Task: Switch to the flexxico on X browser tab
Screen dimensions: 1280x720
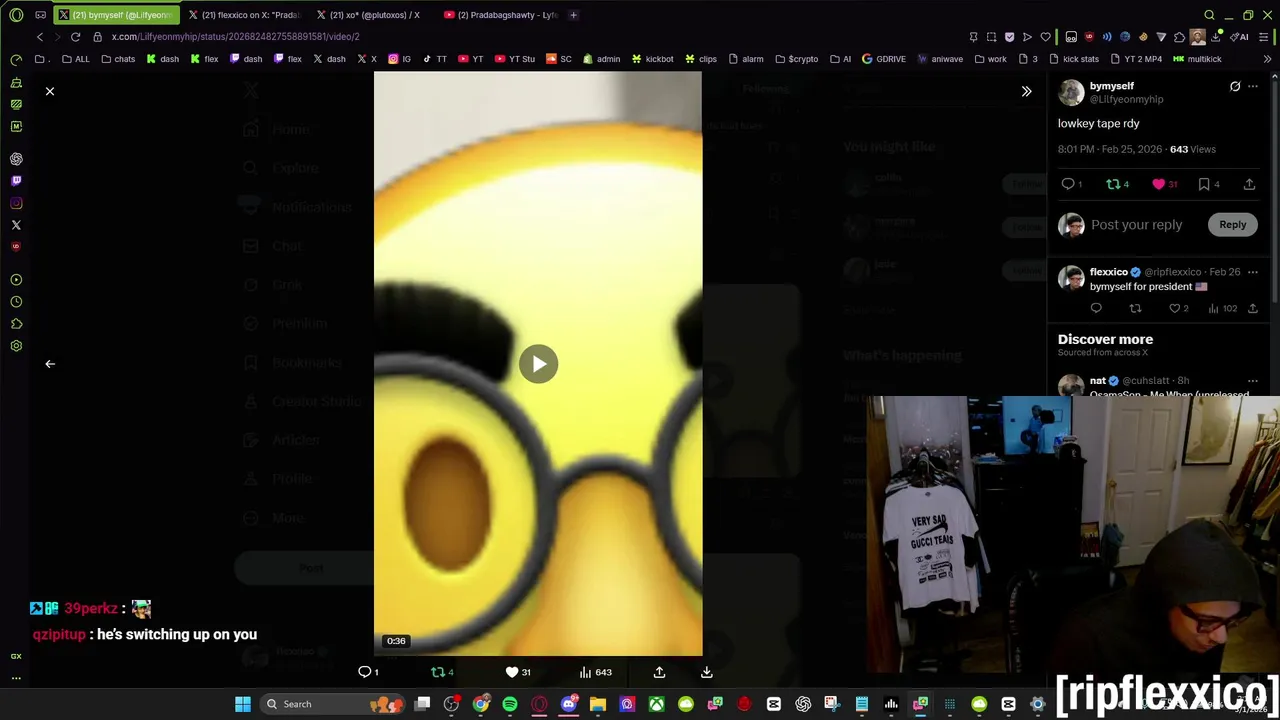Action: click(245, 15)
